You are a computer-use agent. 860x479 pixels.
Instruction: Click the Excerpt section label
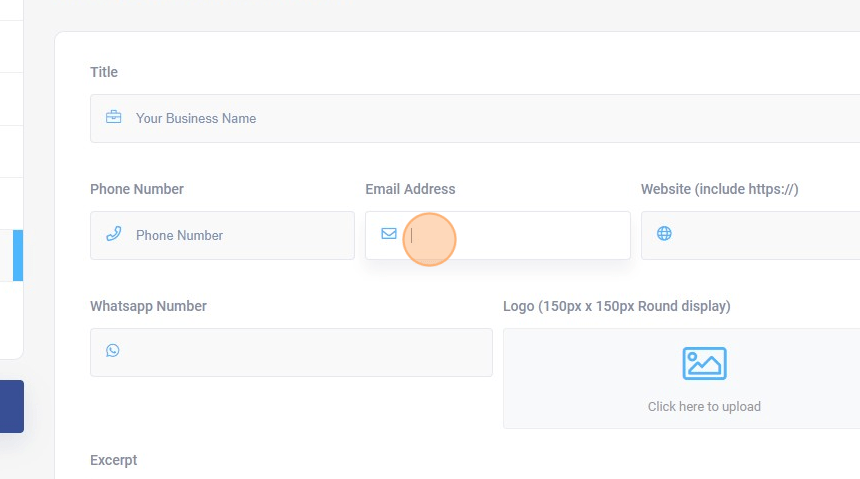tap(113, 460)
